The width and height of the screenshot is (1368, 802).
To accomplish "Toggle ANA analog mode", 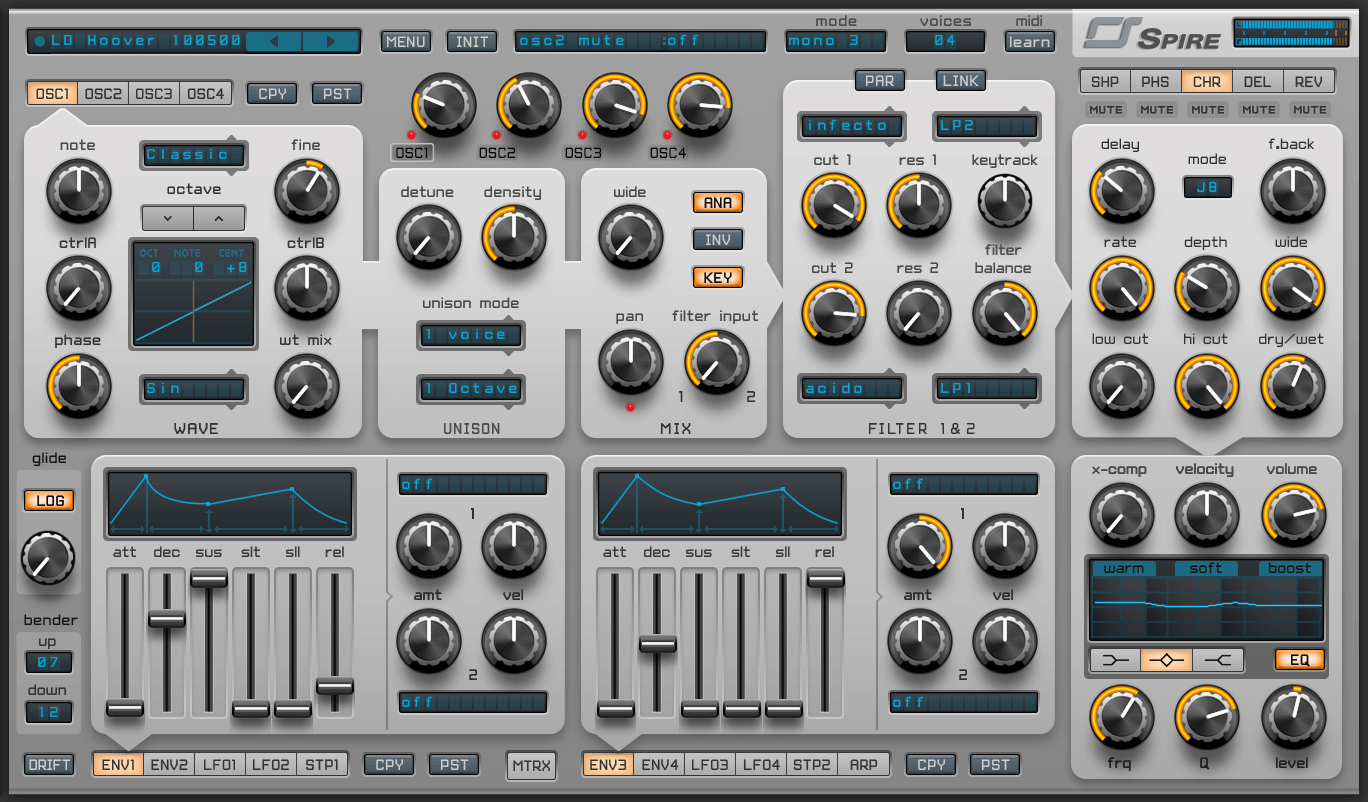I will [716, 202].
